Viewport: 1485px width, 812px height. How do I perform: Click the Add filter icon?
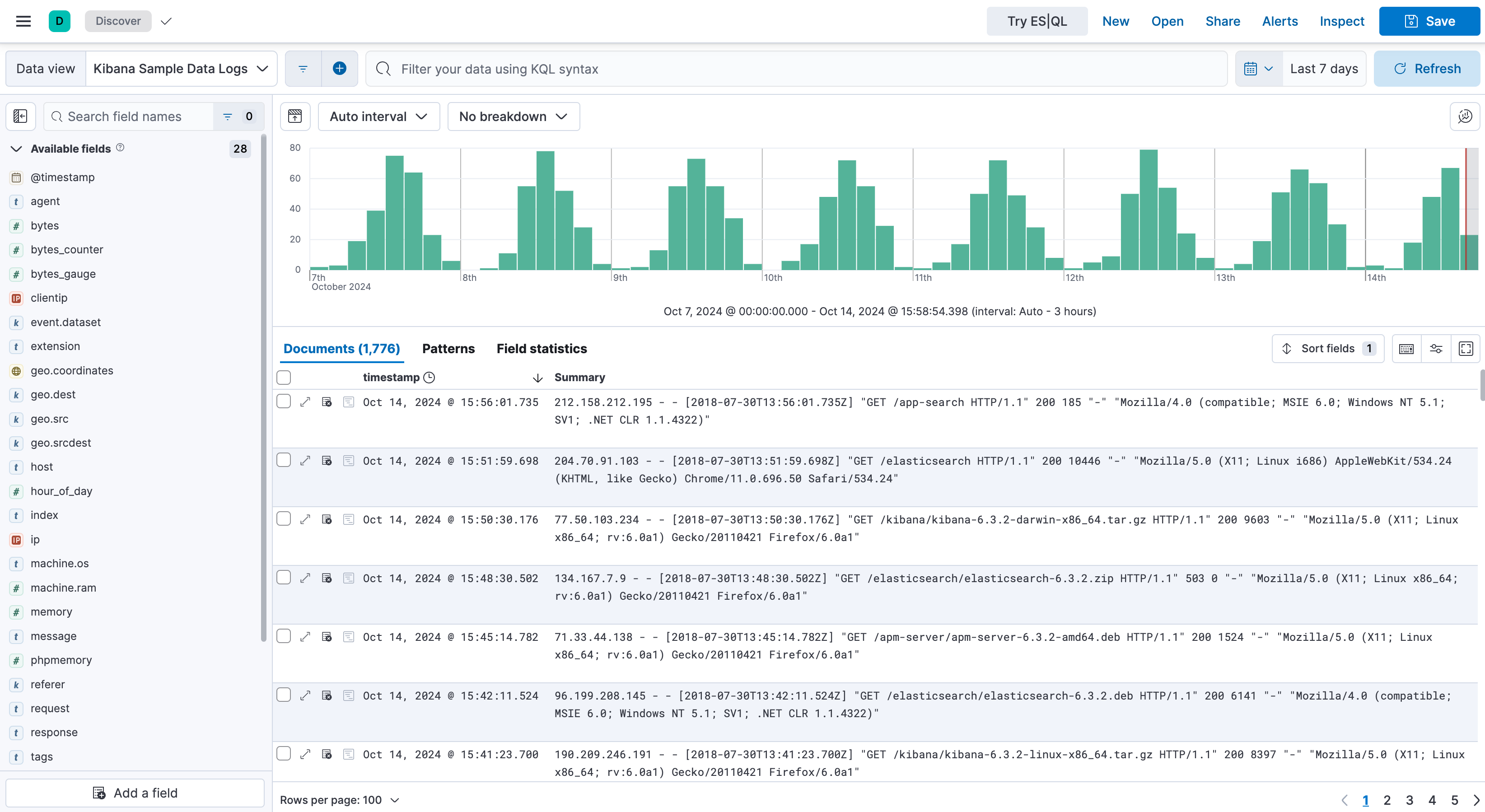click(x=339, y=68)
